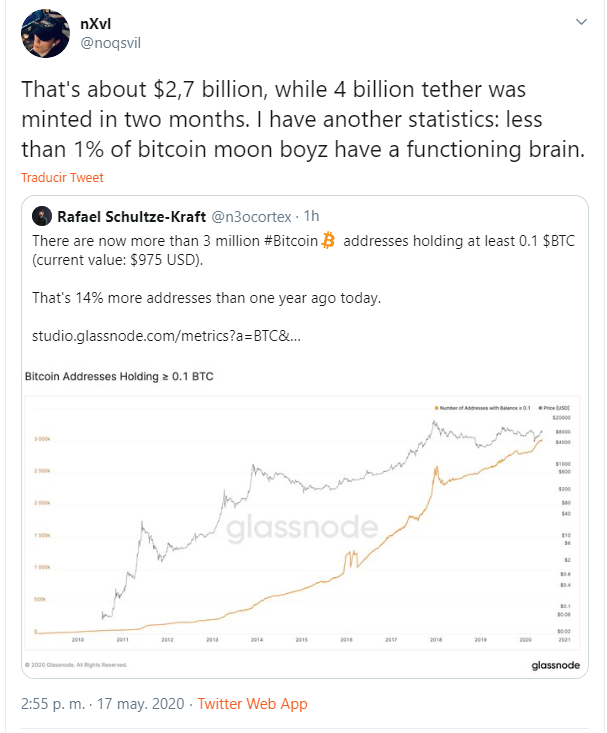The image size is (607, 733).
Task: Click the Traducir Tweet link
Action: (62, 178)
